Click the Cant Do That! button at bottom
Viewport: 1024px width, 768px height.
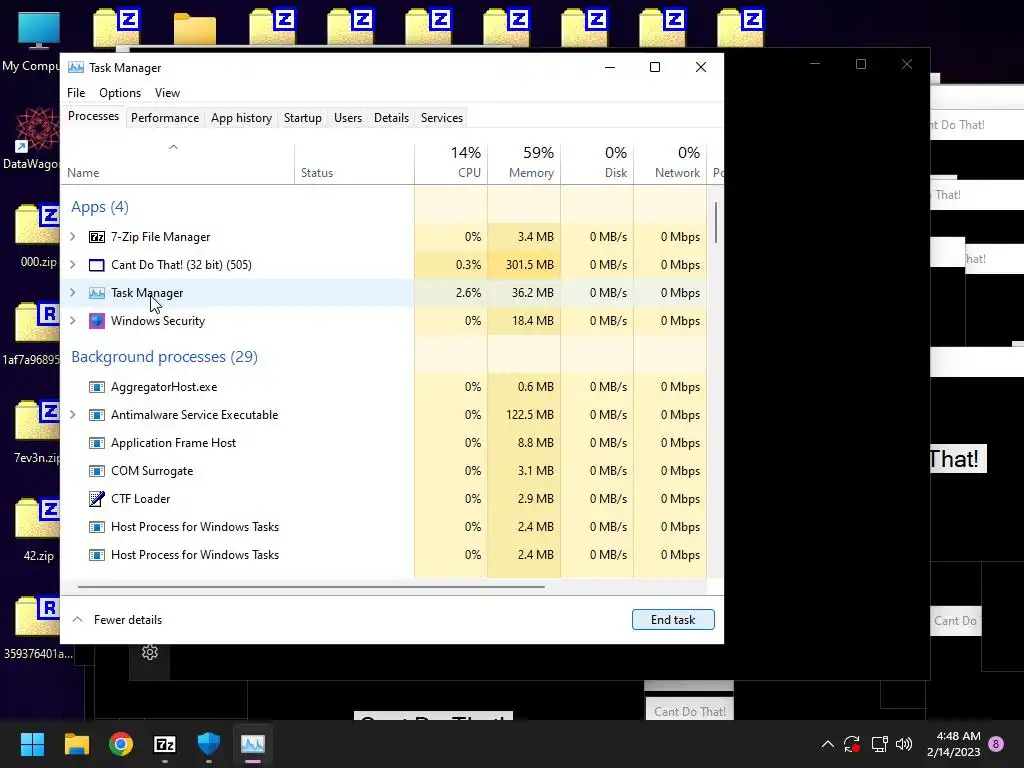pos(690,711)
